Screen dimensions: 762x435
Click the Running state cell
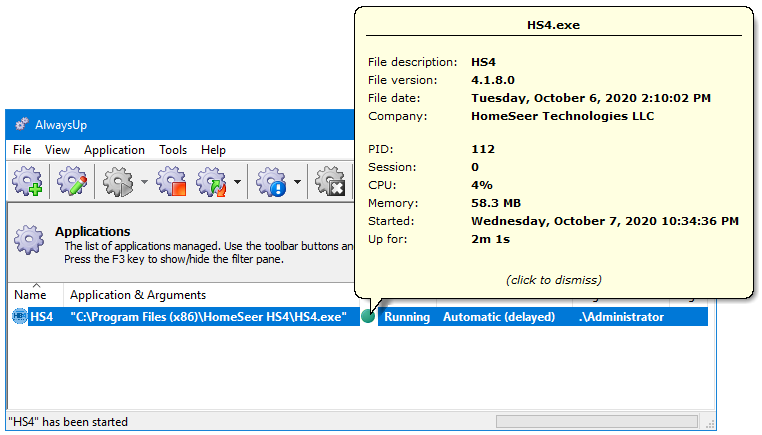pos(407,317)
